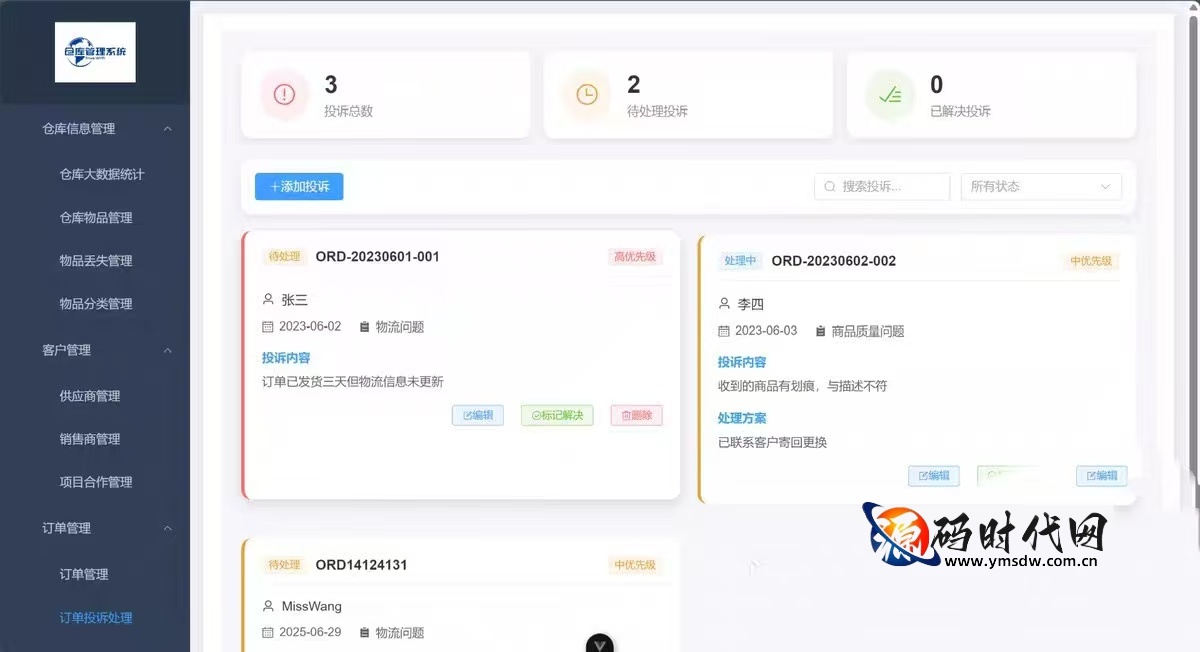Click 标记解决 on ORD-20230601-001 card

tap(557, 415)
